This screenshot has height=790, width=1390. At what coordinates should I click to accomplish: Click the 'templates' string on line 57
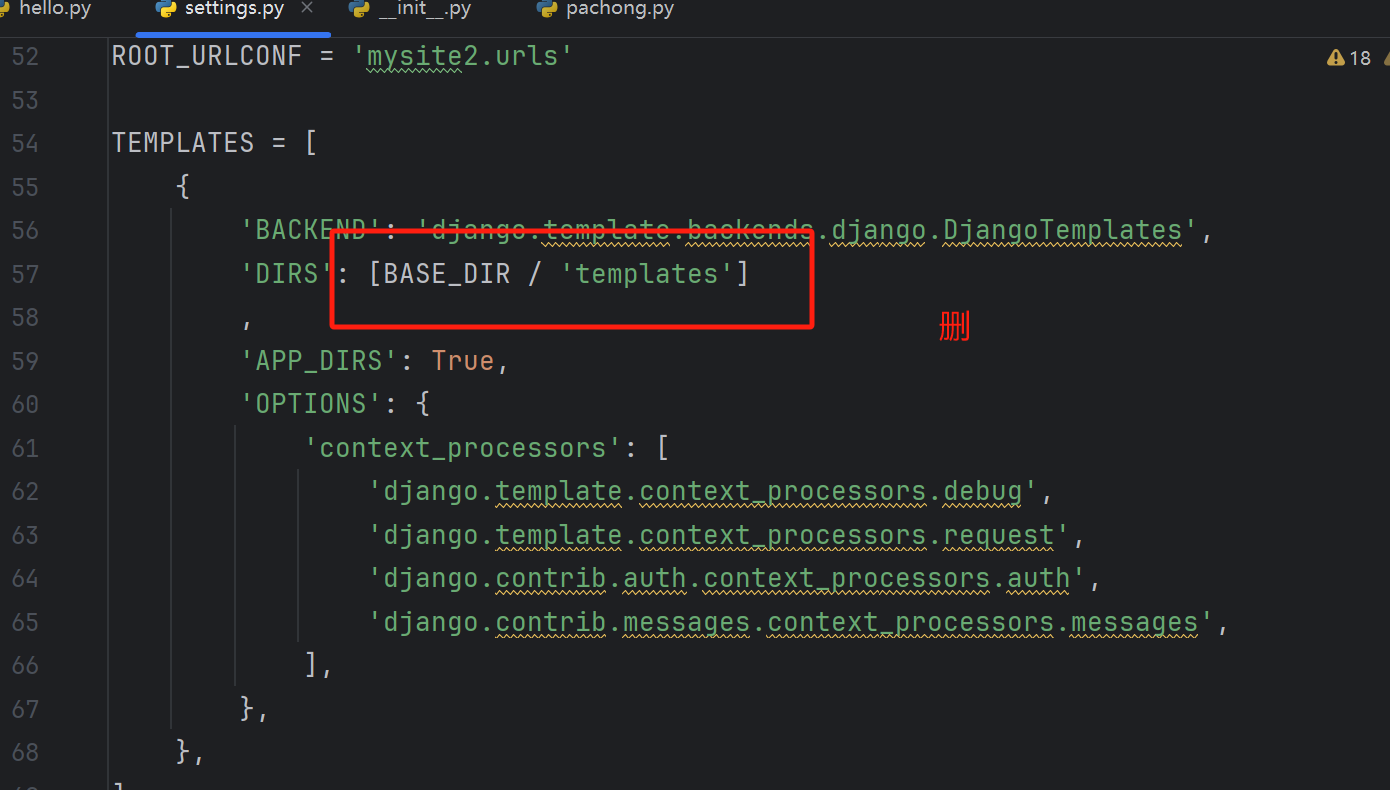coord(647,273)
